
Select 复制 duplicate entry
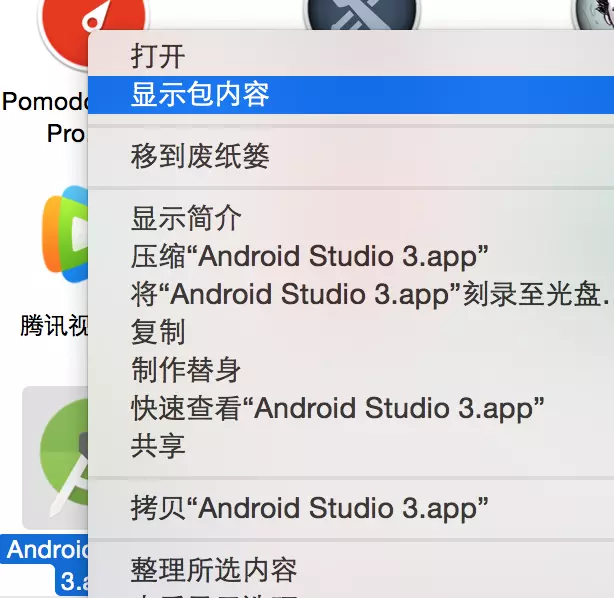(351, 332)
